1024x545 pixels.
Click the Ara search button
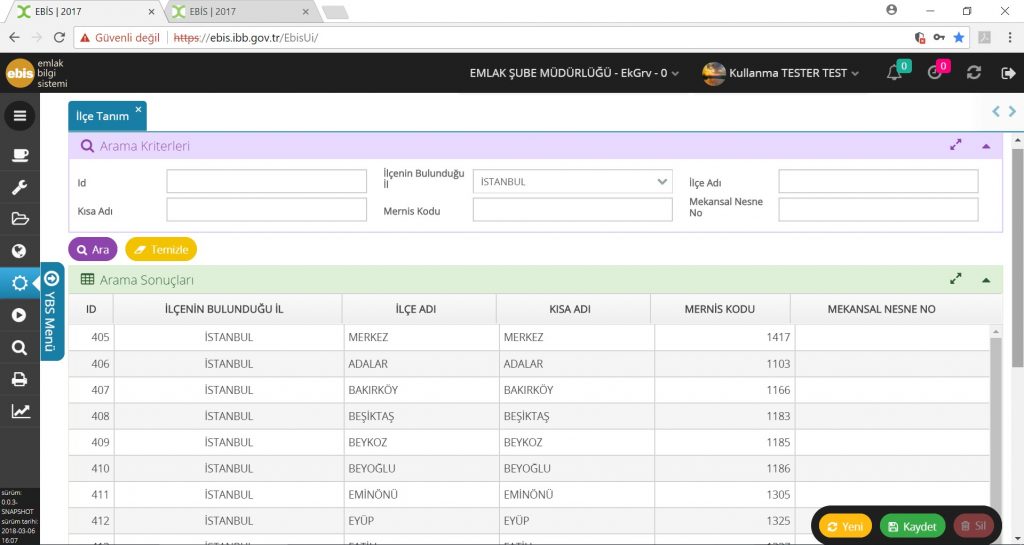coord(93,249)
